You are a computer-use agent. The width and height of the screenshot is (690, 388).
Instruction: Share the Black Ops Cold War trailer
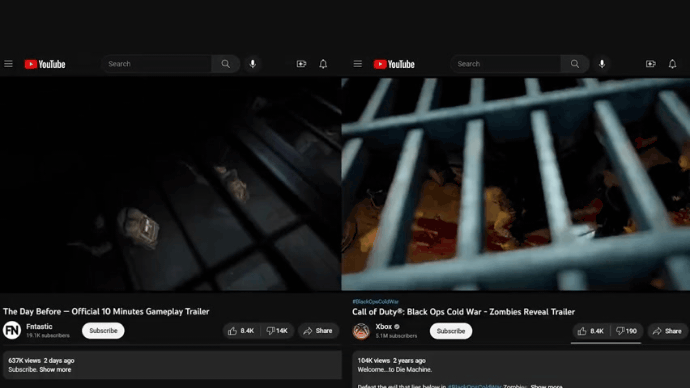tap(668, 331)
